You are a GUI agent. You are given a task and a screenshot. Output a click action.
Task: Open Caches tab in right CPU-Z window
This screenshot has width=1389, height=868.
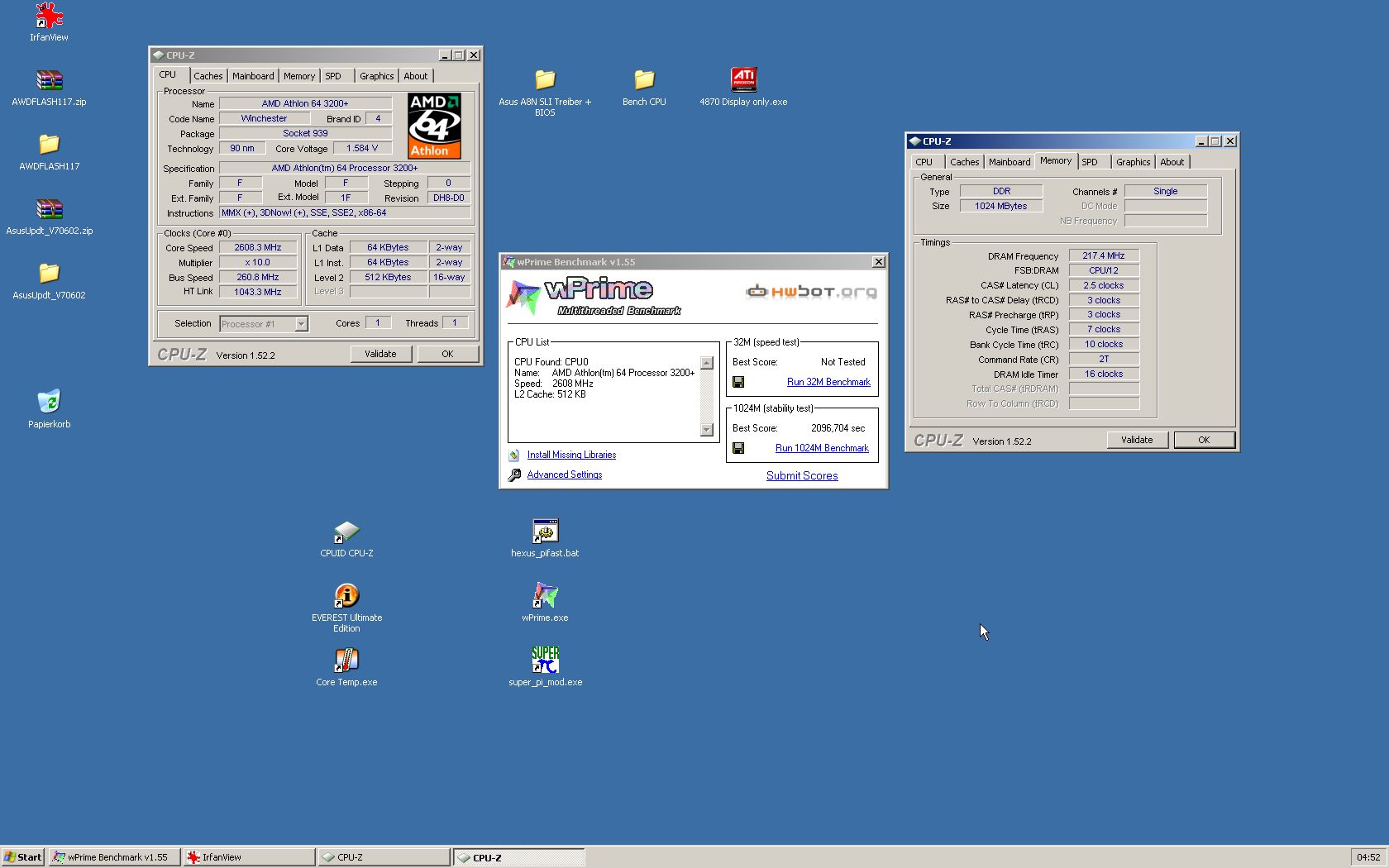click(964, 162)
